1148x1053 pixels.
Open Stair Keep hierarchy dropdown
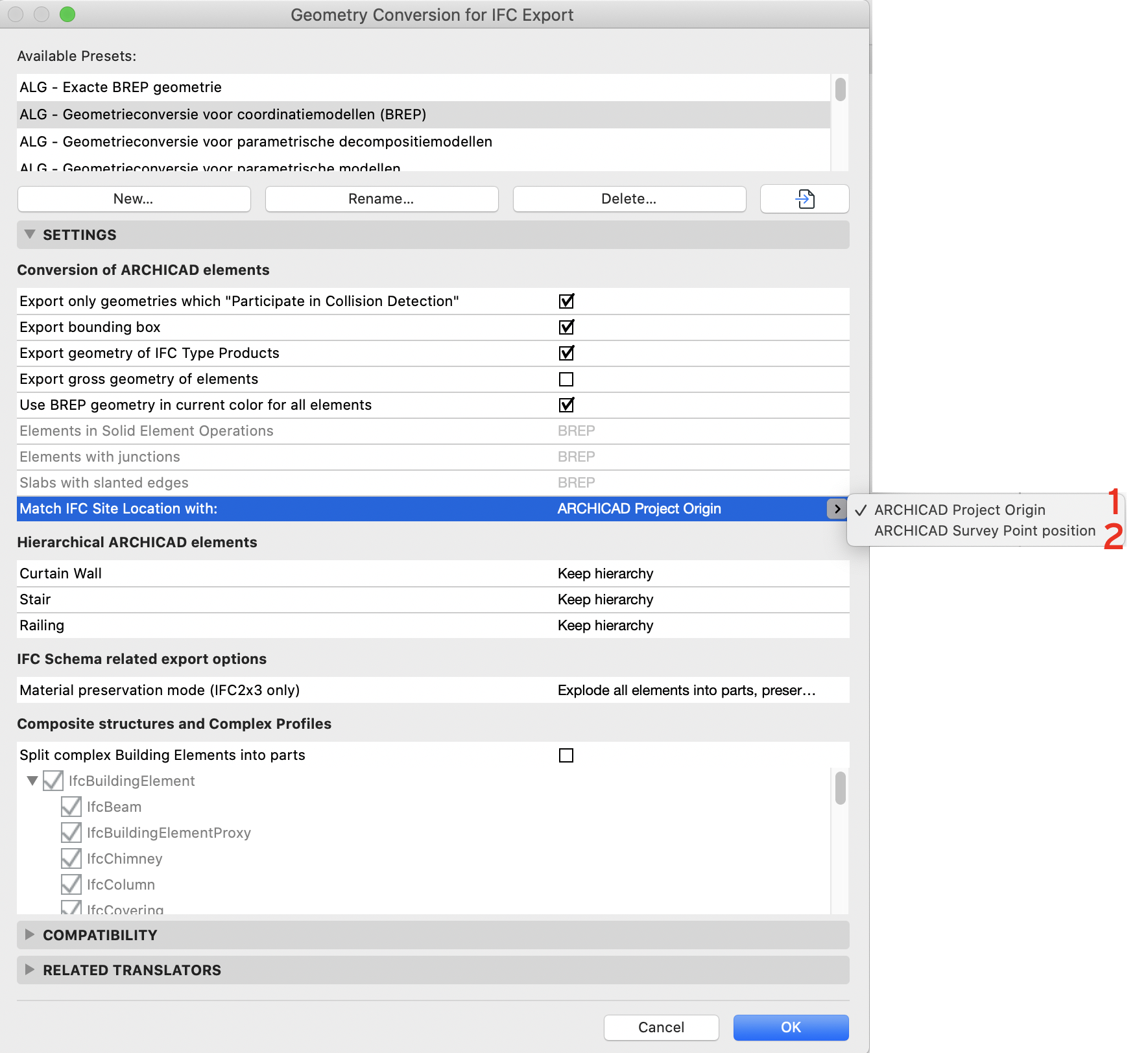(605, 600)
